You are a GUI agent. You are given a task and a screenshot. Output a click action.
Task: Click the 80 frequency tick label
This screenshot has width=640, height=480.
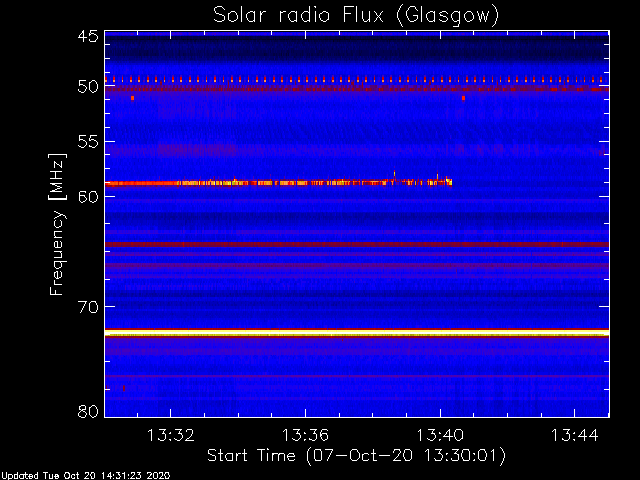coord(88,411)
